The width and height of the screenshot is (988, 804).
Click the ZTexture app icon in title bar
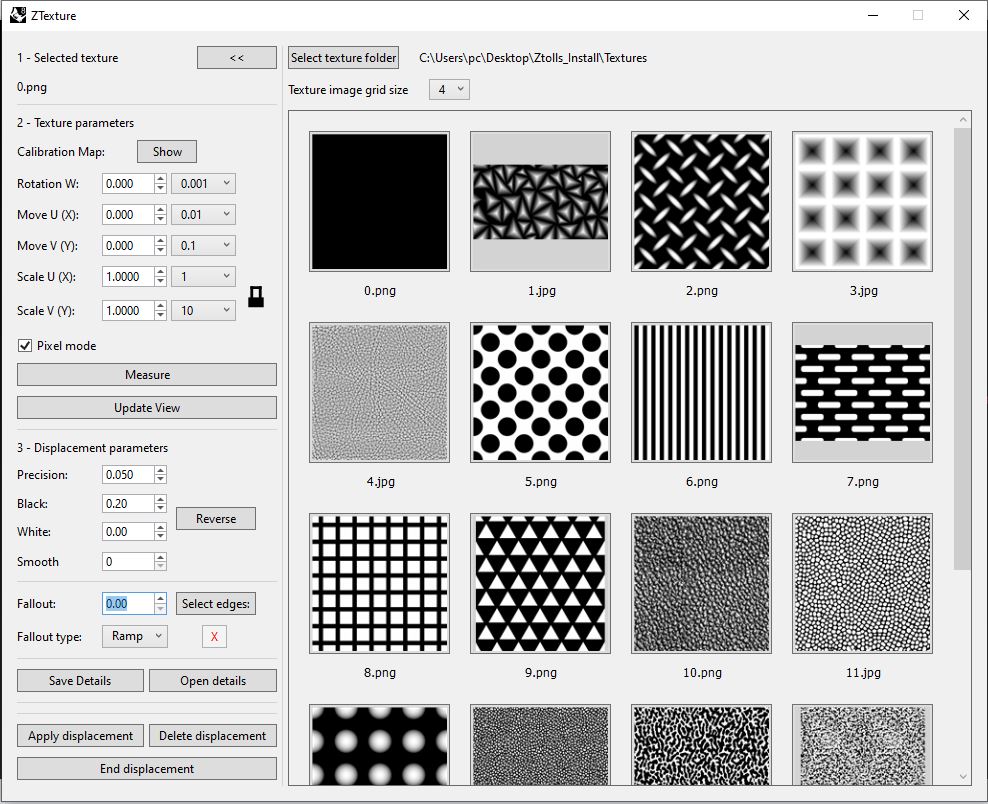tap(18, 15)
